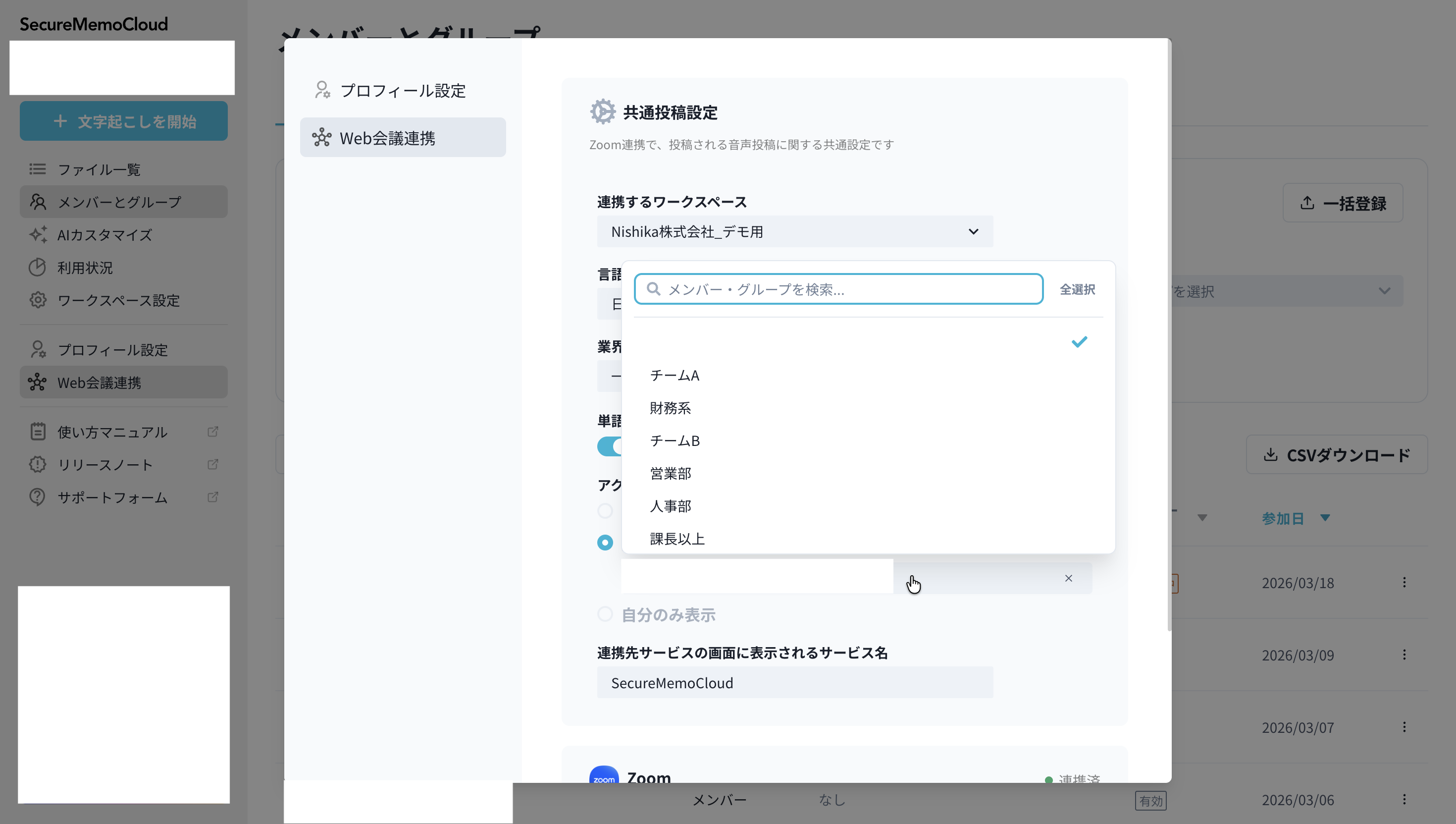Open 使い方マニュアル external link icon
The image size is (1456, 824).
click(212, 431)
